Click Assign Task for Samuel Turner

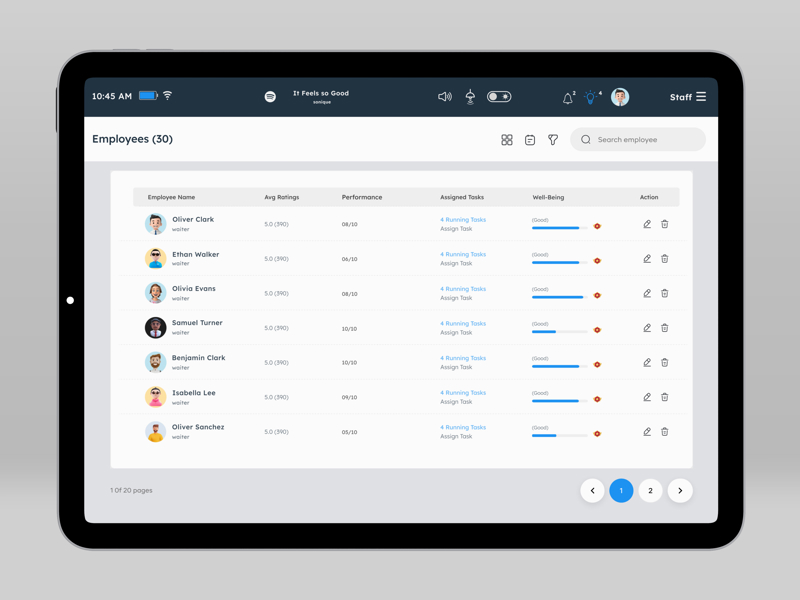(x=456, y=333)
